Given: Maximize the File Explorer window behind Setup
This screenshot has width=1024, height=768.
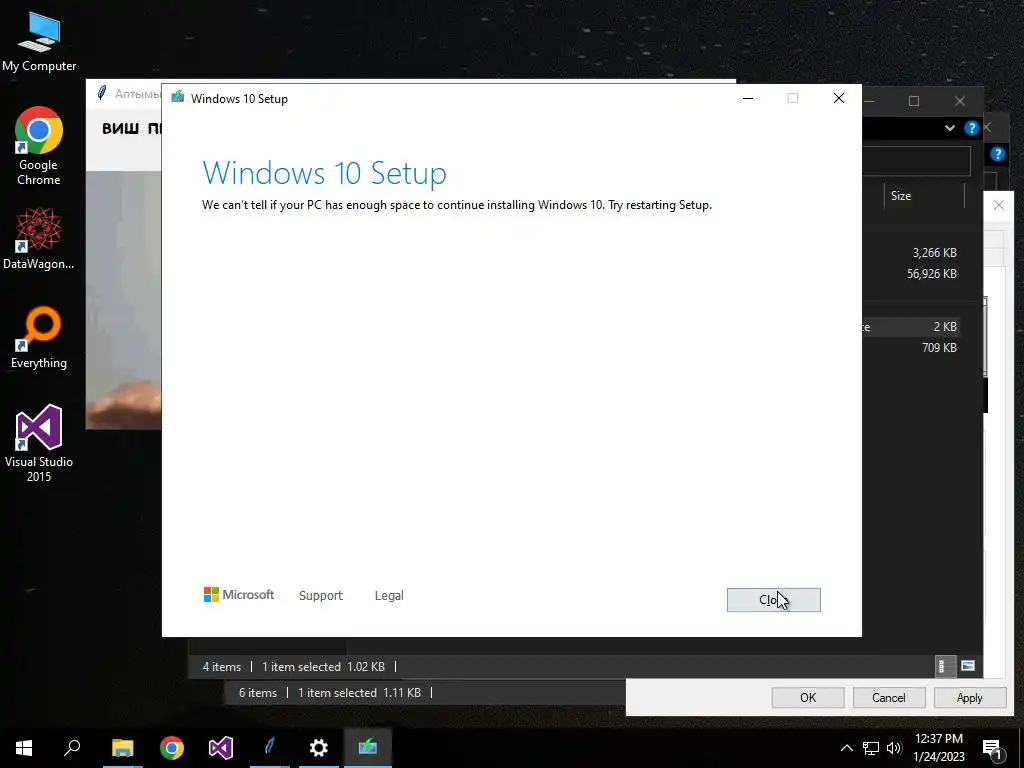Looking at the screenshot, I should 914,101.
